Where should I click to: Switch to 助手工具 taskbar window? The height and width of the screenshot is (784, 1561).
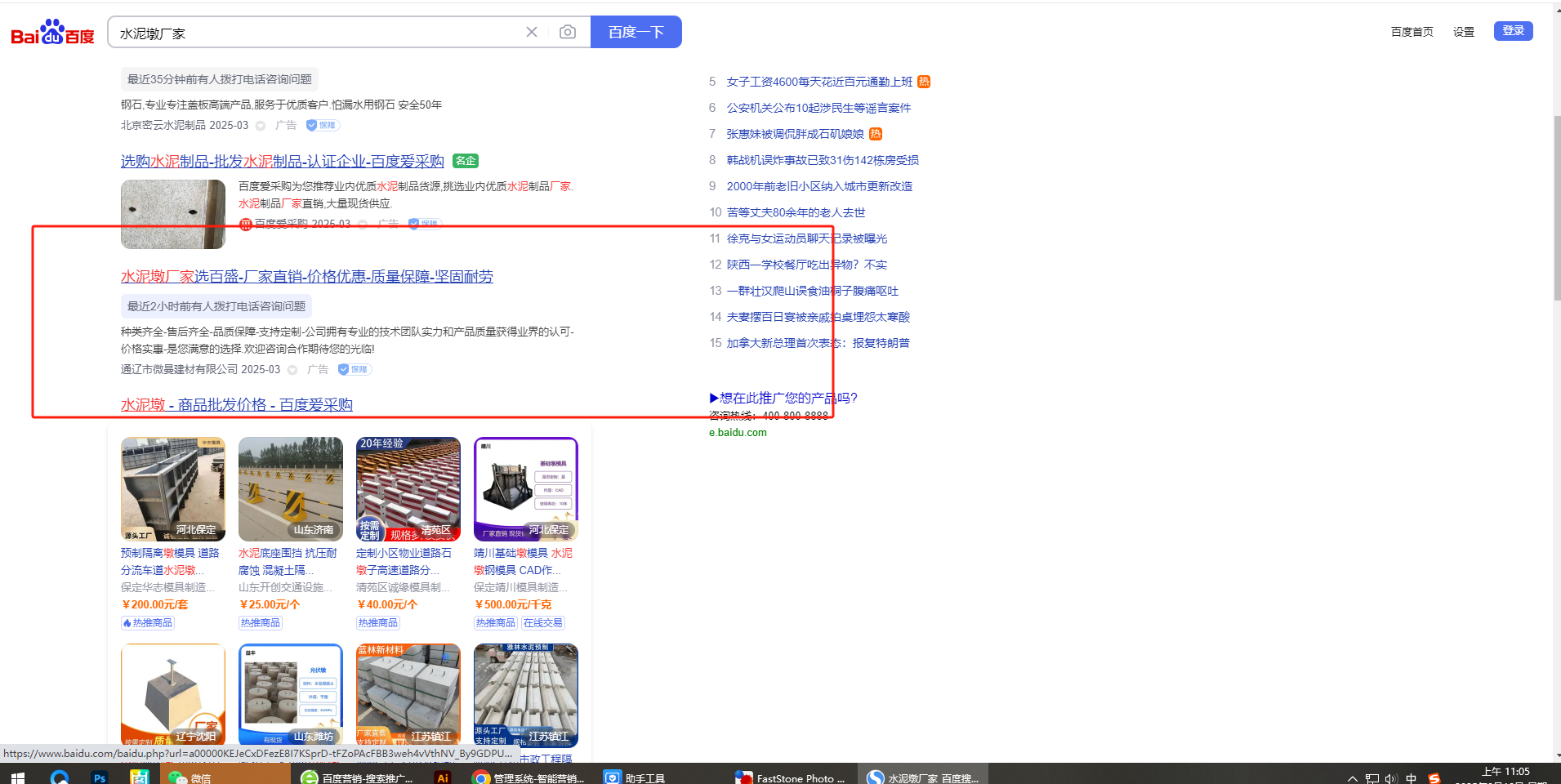pyautogui.click(x=635, y=777)
